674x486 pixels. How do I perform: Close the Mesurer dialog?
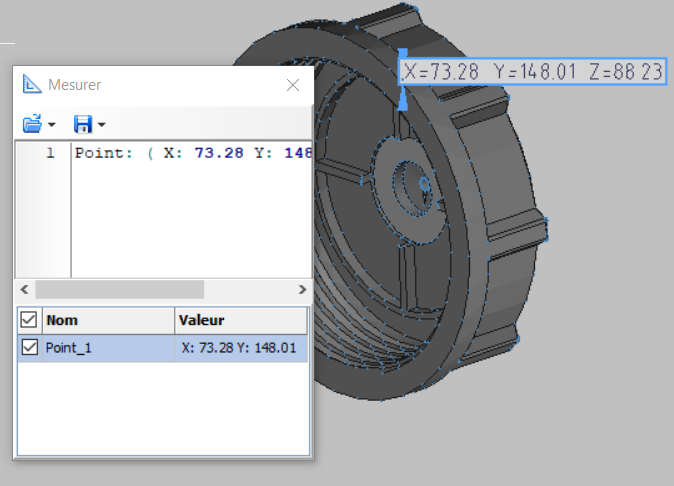pos(293,85)
